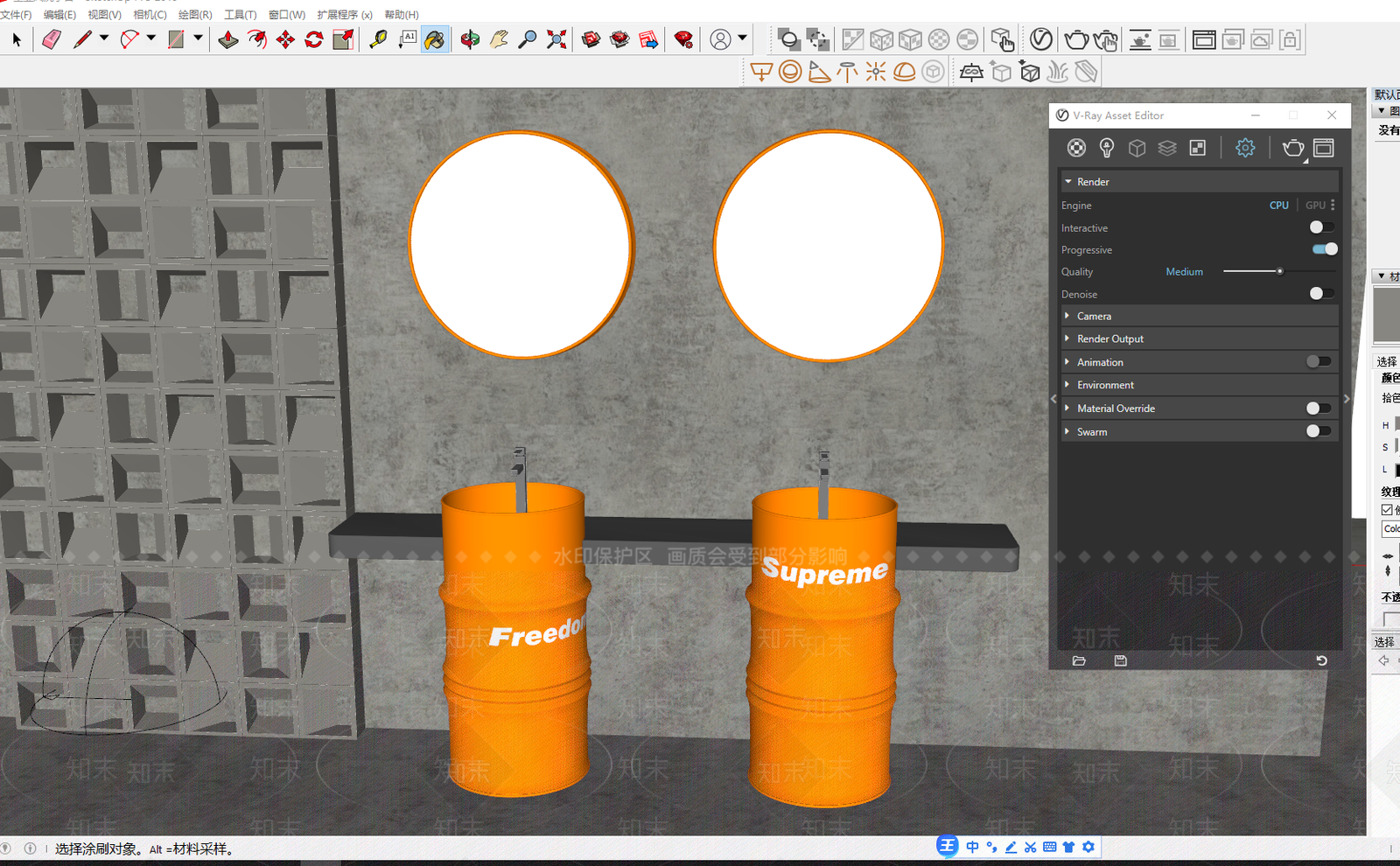This screenshot has height=866, width=1400.
Task: Start render with main toolbar teapot
Action: (x=1076, y=40)
